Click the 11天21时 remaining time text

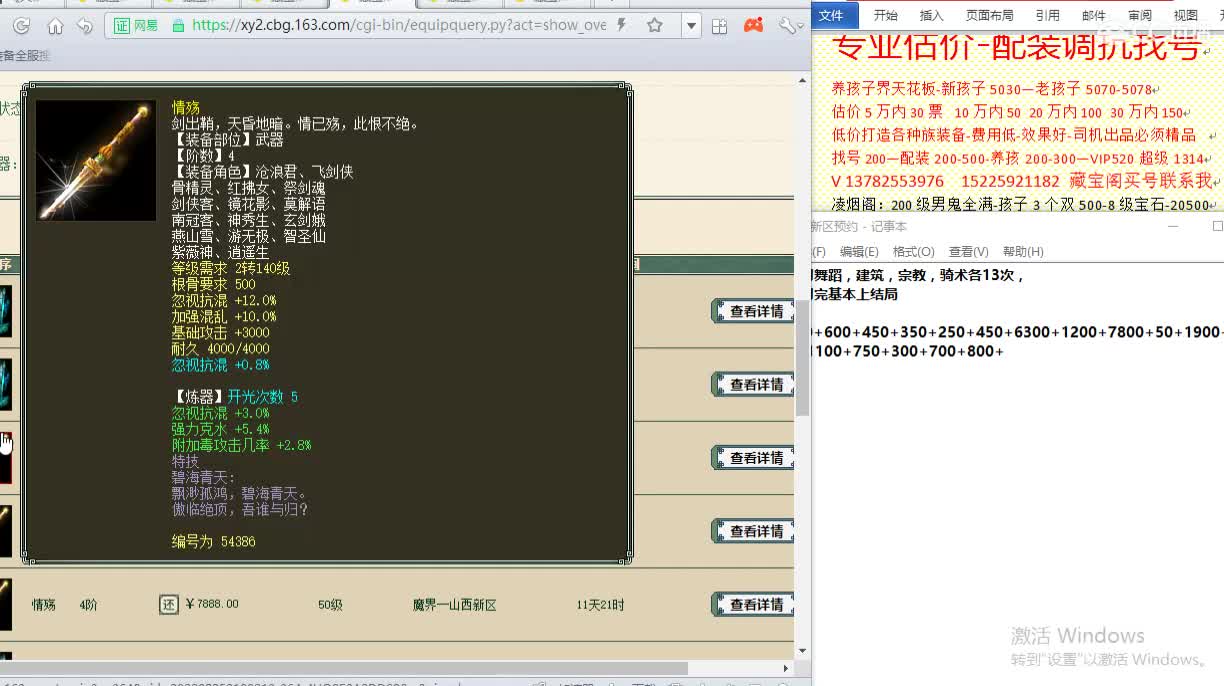coord(600,605)
